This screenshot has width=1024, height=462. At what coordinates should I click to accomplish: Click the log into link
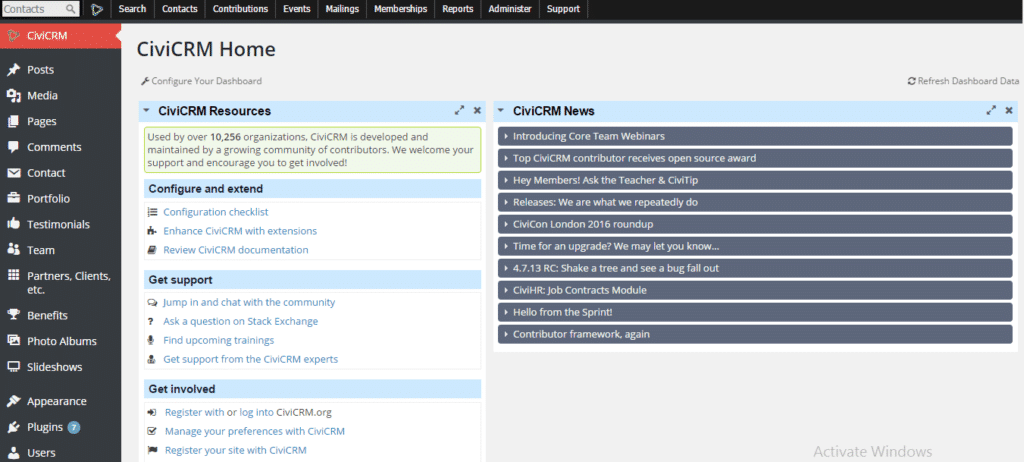tap(257, 412)
